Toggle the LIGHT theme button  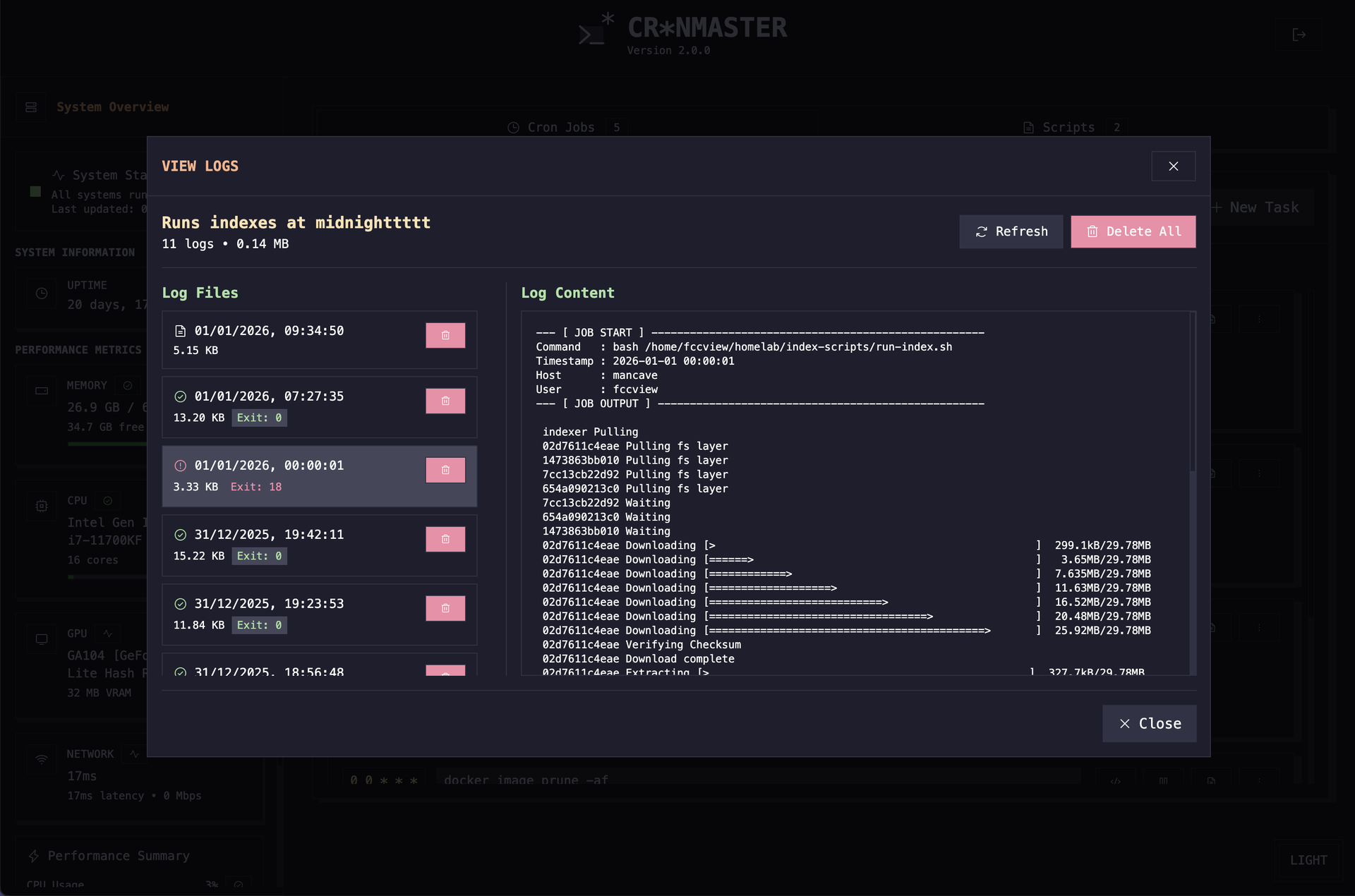[x=1308, y=860]
